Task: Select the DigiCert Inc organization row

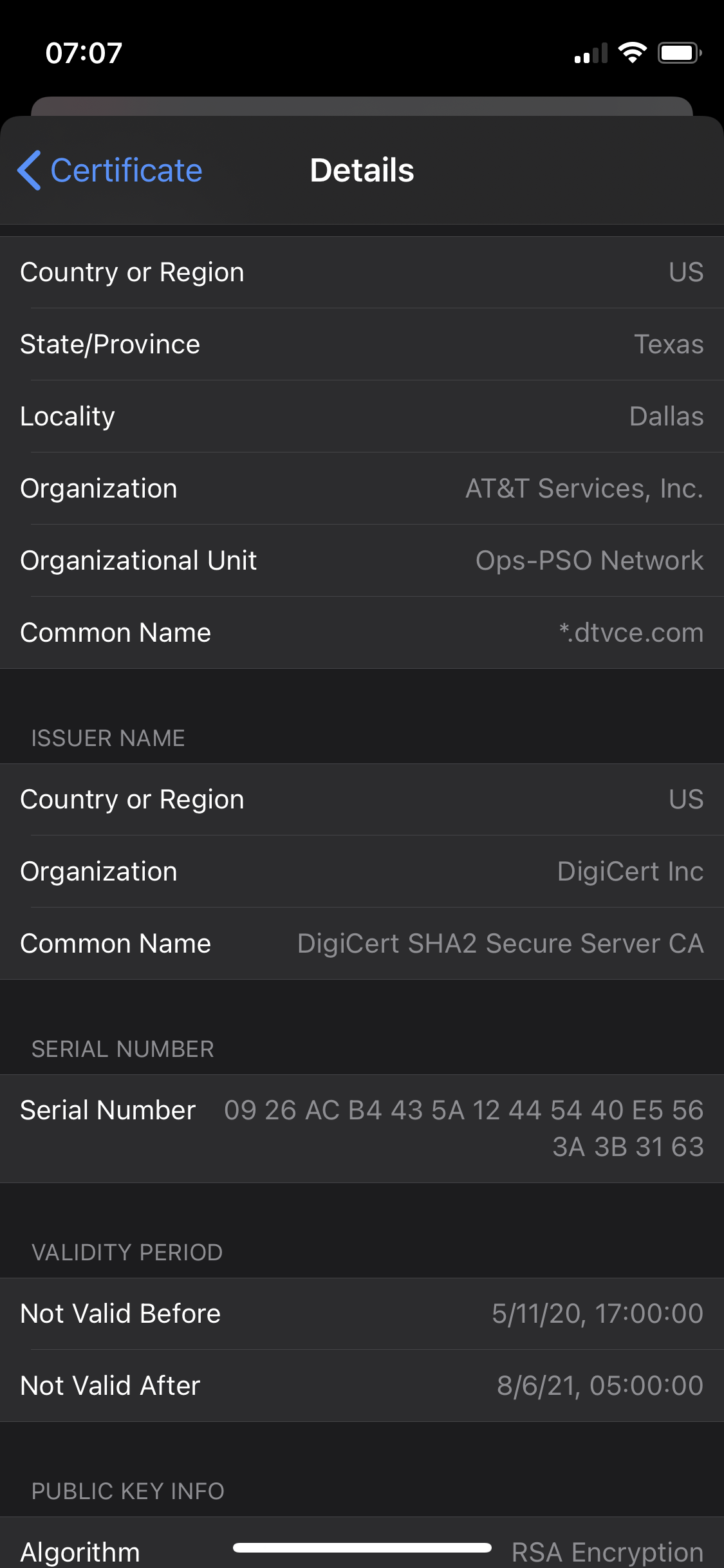Action: [x=362, y=872]
